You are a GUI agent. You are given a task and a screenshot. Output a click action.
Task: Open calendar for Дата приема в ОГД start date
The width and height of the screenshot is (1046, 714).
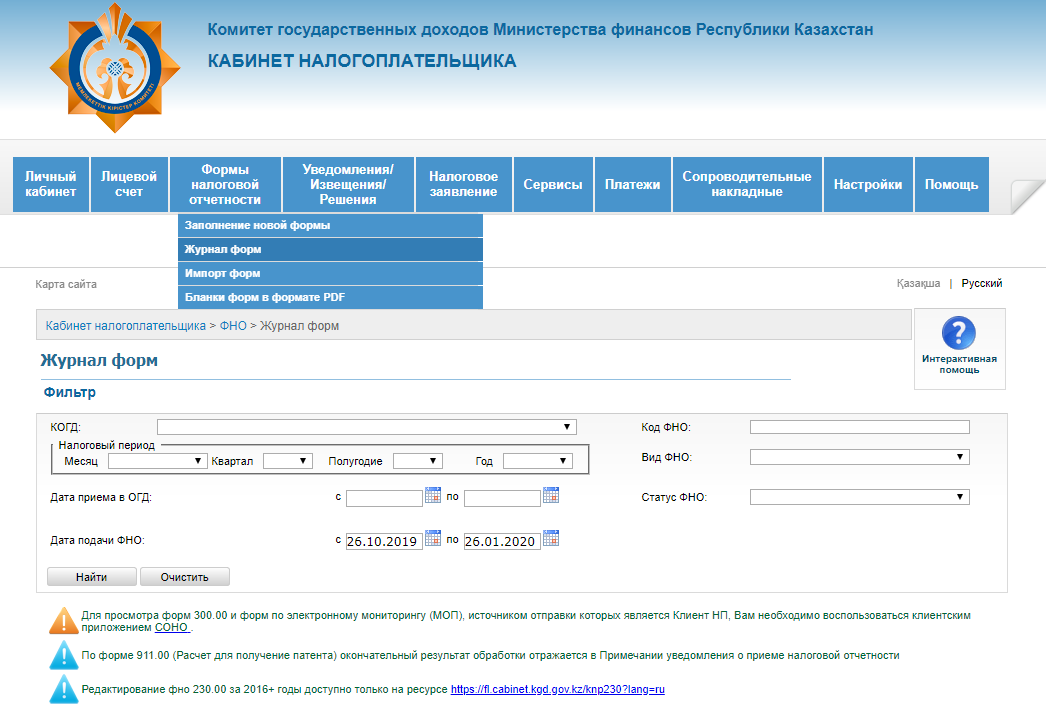point(433,496)
